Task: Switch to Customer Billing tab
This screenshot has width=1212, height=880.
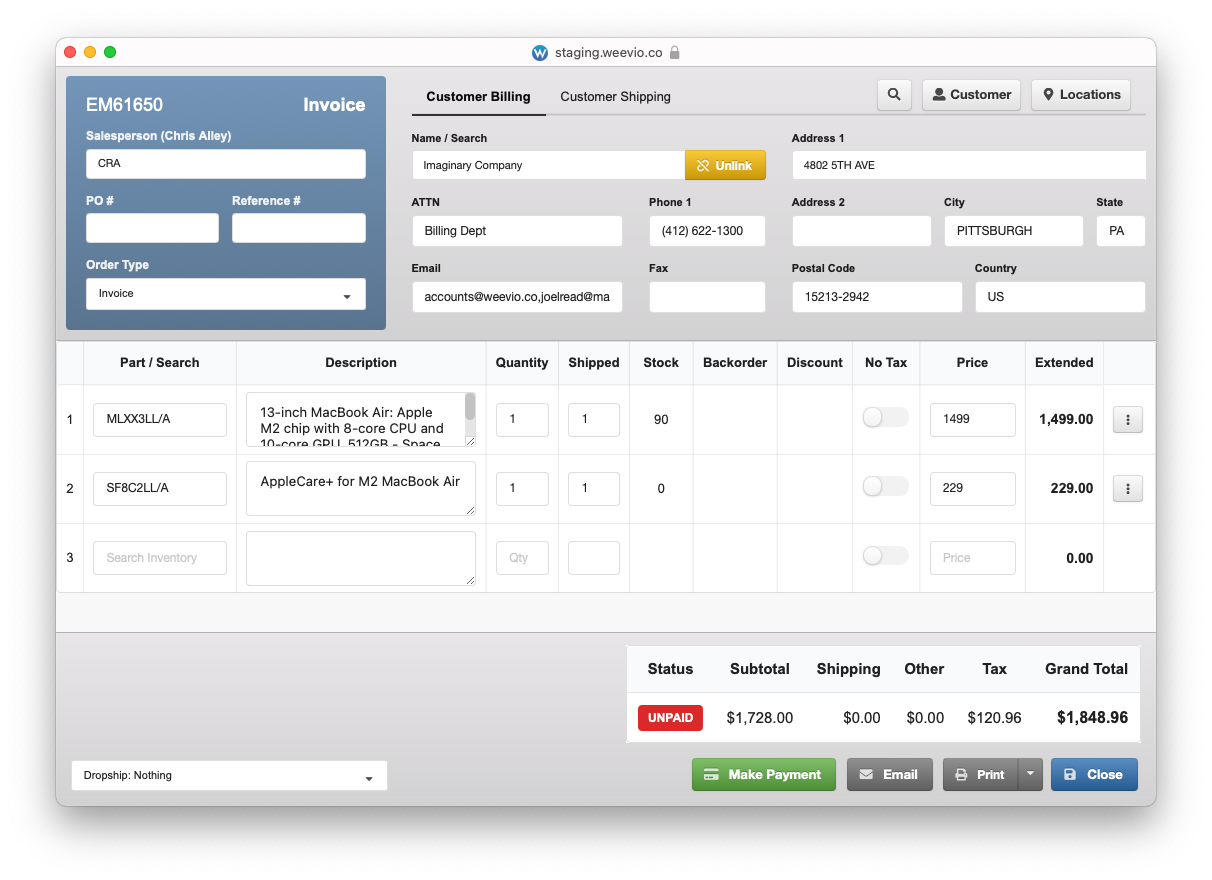Action: coord(478,97)
